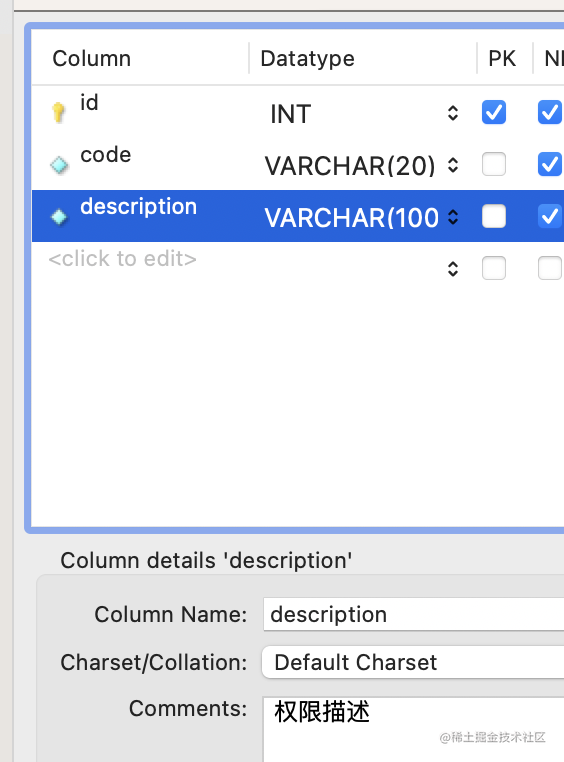This screenshot has height=762, width=564.
Task: Click into the Comments text area
Action: pyautogui.click(x=413, y=729)
